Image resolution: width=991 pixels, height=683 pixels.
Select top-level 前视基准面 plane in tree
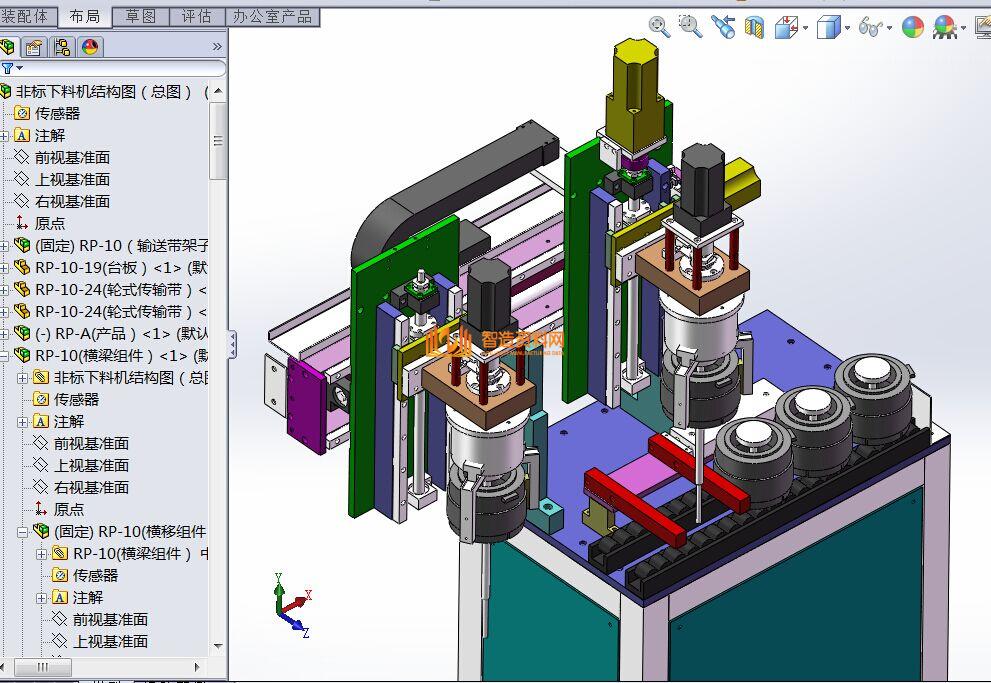tap(72, 157)
